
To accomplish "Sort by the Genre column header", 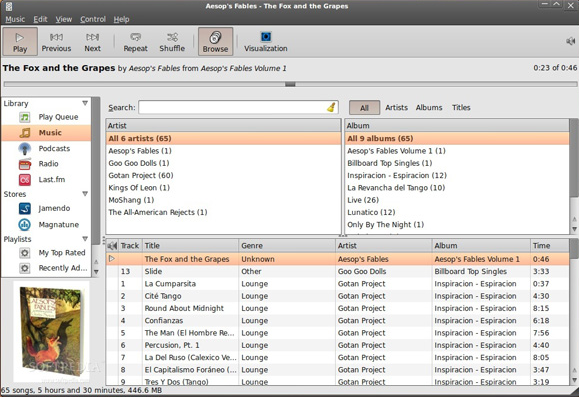I will [287, 246].
